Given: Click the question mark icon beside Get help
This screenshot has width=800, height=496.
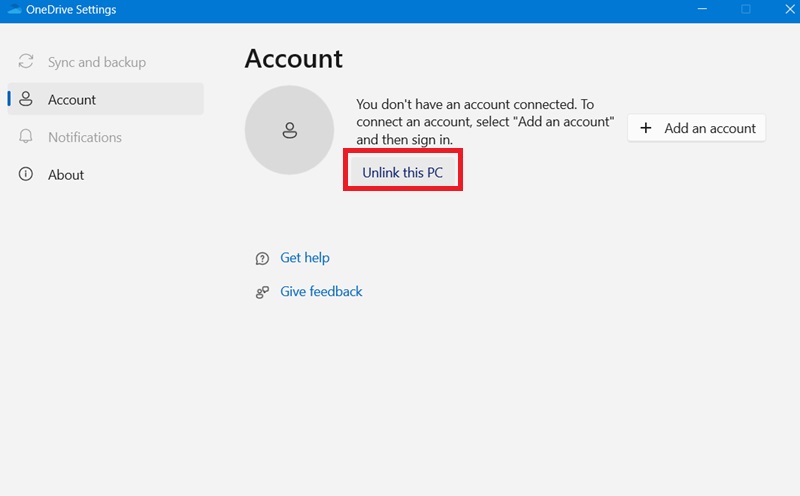Looking at the screenshot, I should coord(262,259).
